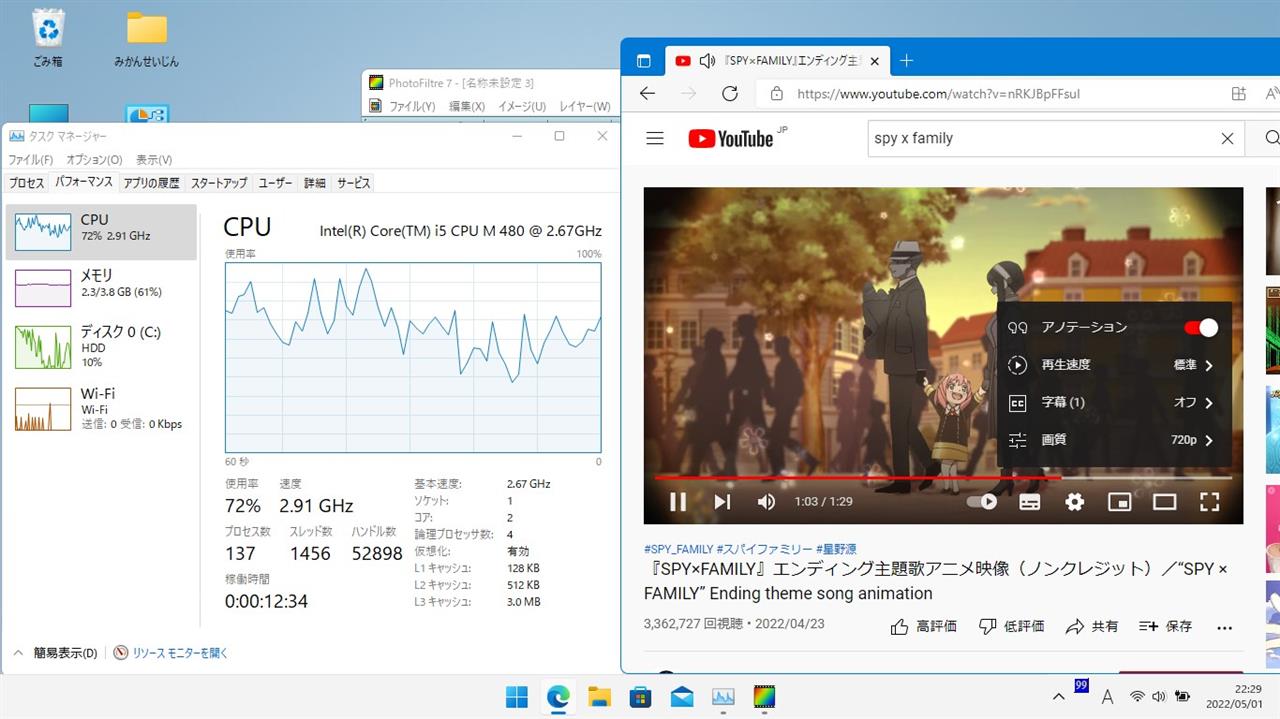
Task: Clear the YouTube search box
Action: tap(1227, 139)
